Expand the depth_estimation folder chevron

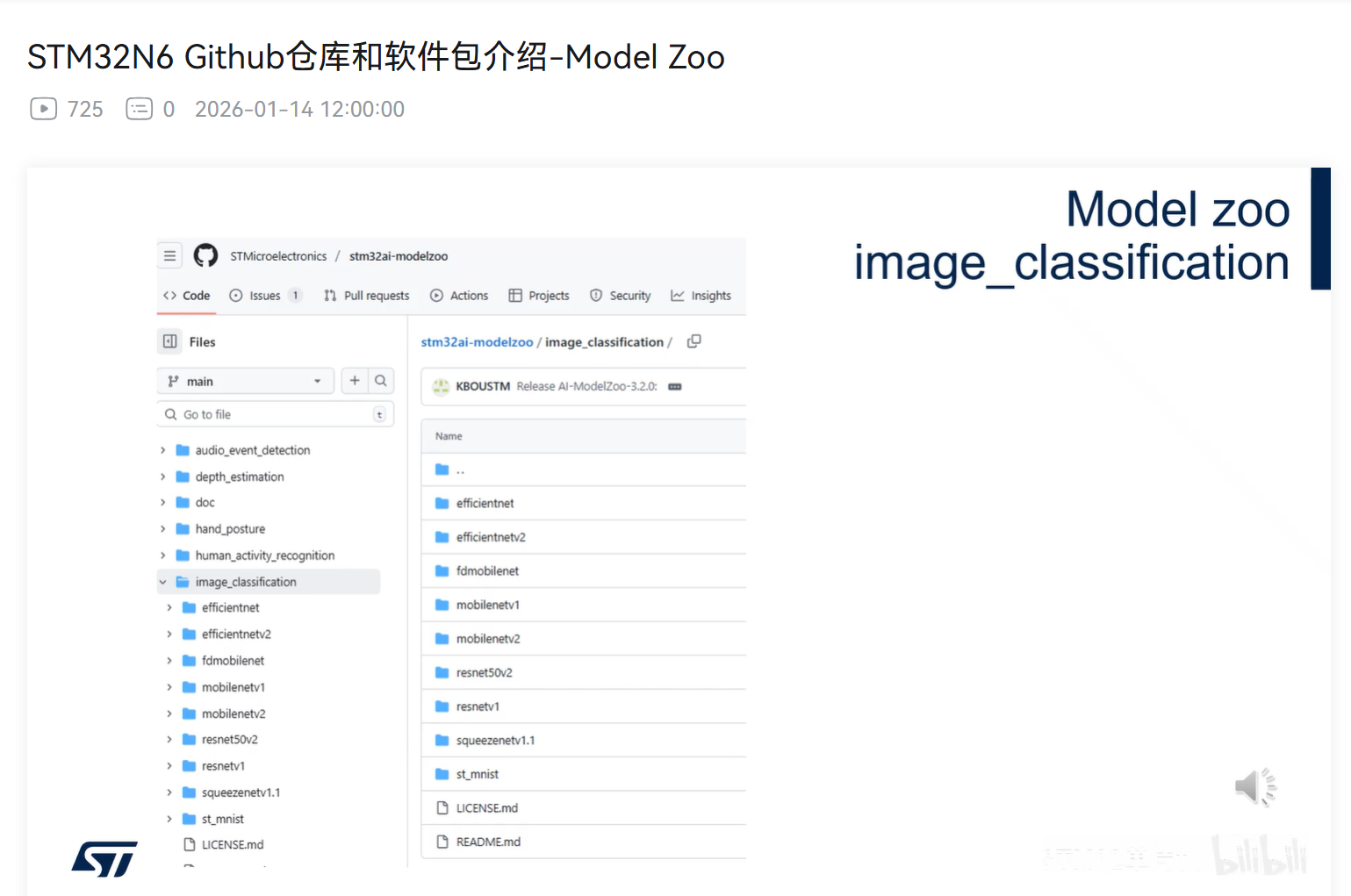click(162, 477)
